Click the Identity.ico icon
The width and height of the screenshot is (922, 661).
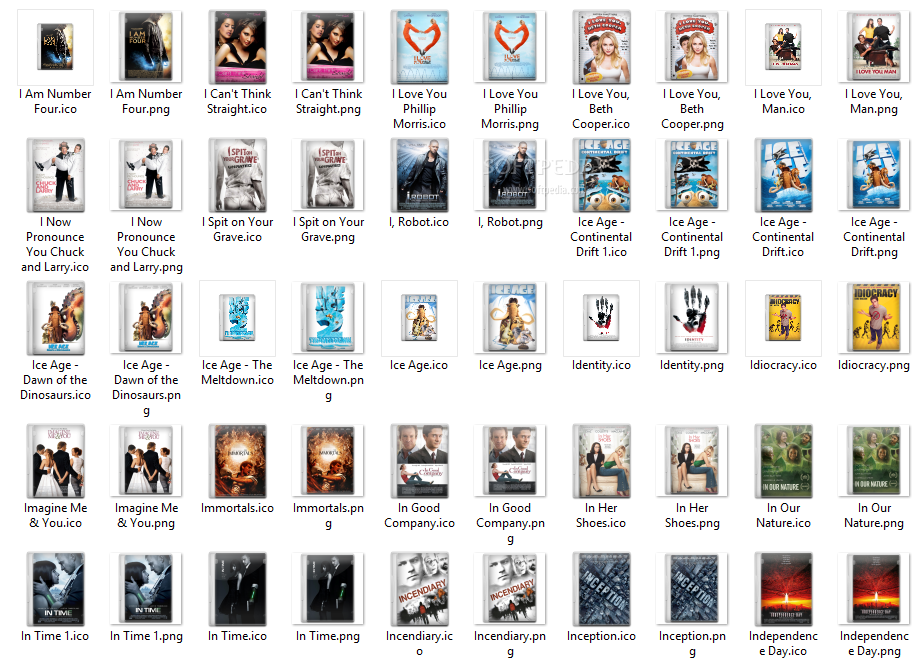(602, 318)
